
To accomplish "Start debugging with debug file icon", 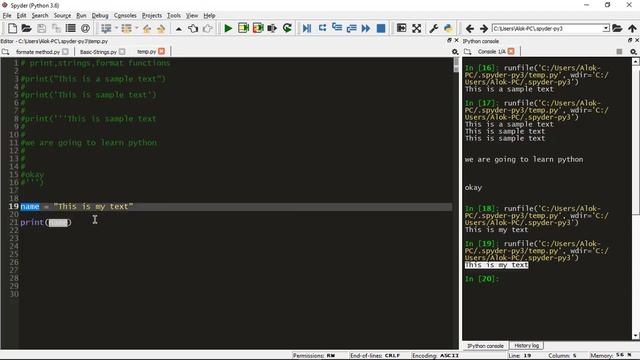I will (307, 28).
